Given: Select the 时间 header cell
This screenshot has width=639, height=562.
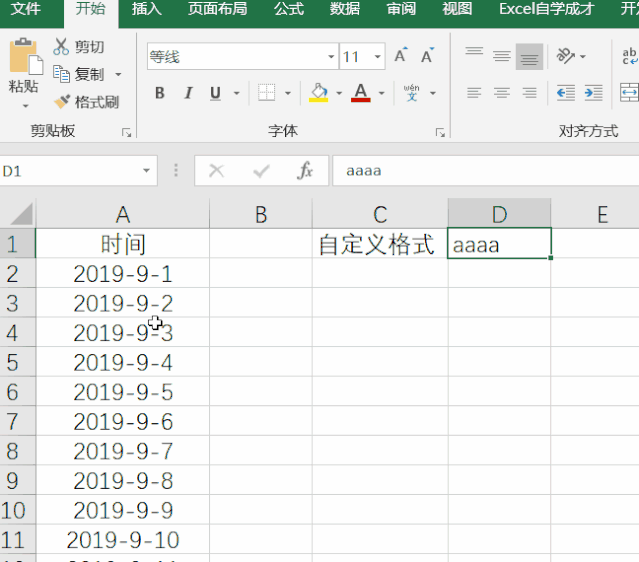Looking at the screenshot, I should tap(123, 244).
